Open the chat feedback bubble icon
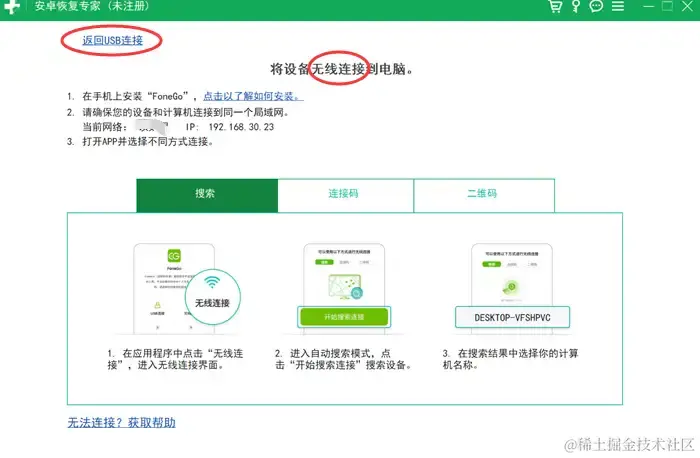This screenshot has width=700, height=458. coord(596,6)
